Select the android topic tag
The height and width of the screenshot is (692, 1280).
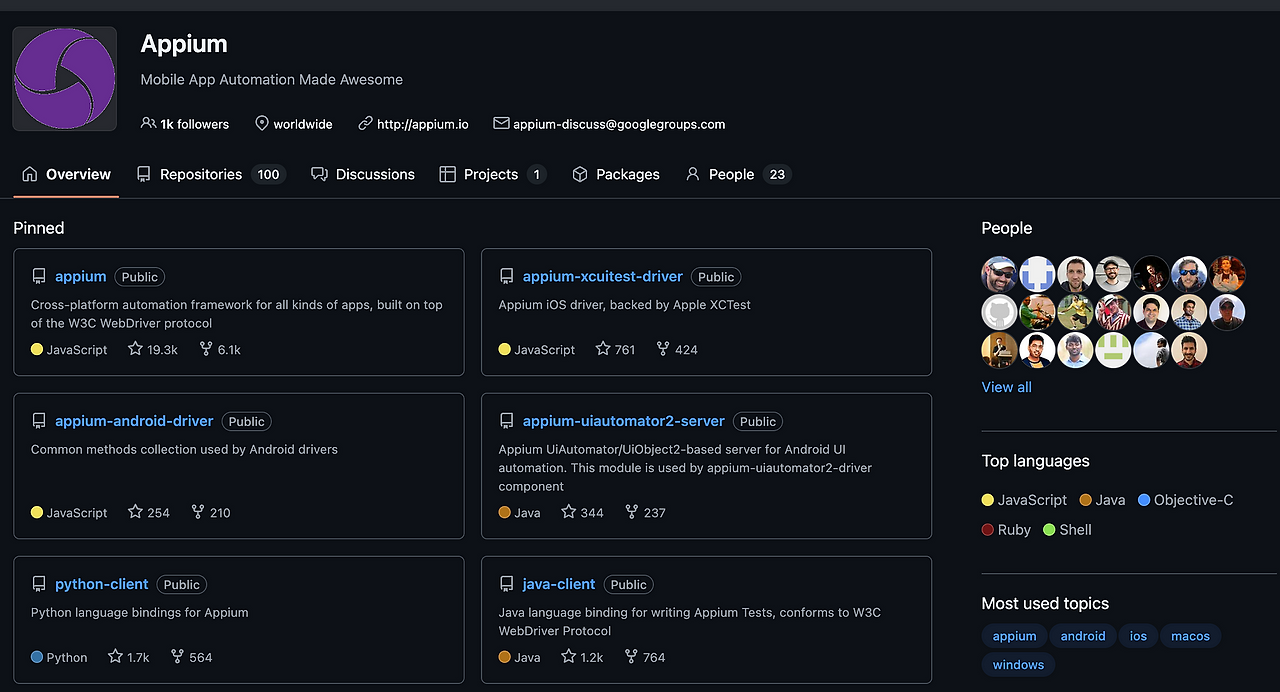coord(1083,636)
